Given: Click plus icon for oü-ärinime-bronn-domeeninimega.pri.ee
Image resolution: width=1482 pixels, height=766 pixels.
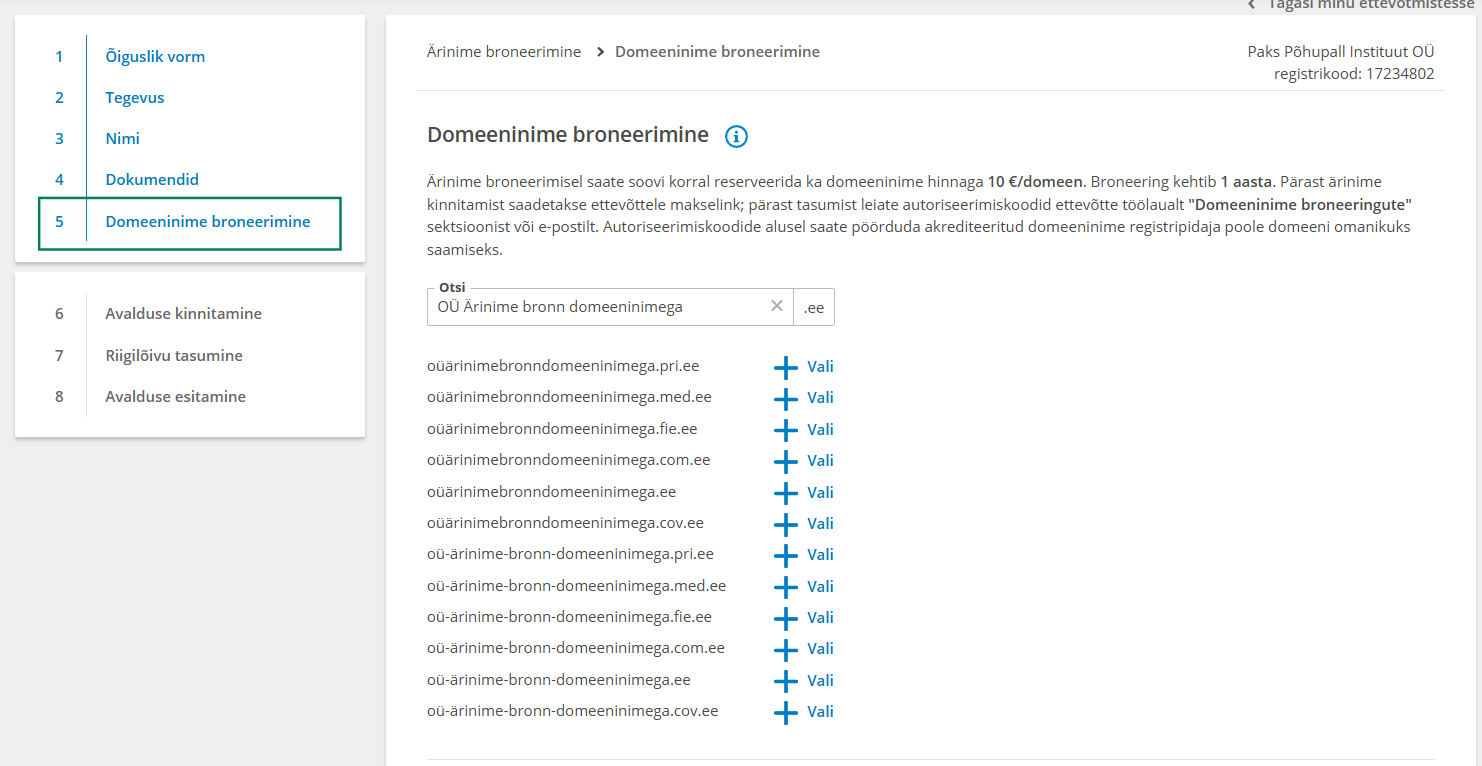Looking at the screenshot, I should click(786, 555).
